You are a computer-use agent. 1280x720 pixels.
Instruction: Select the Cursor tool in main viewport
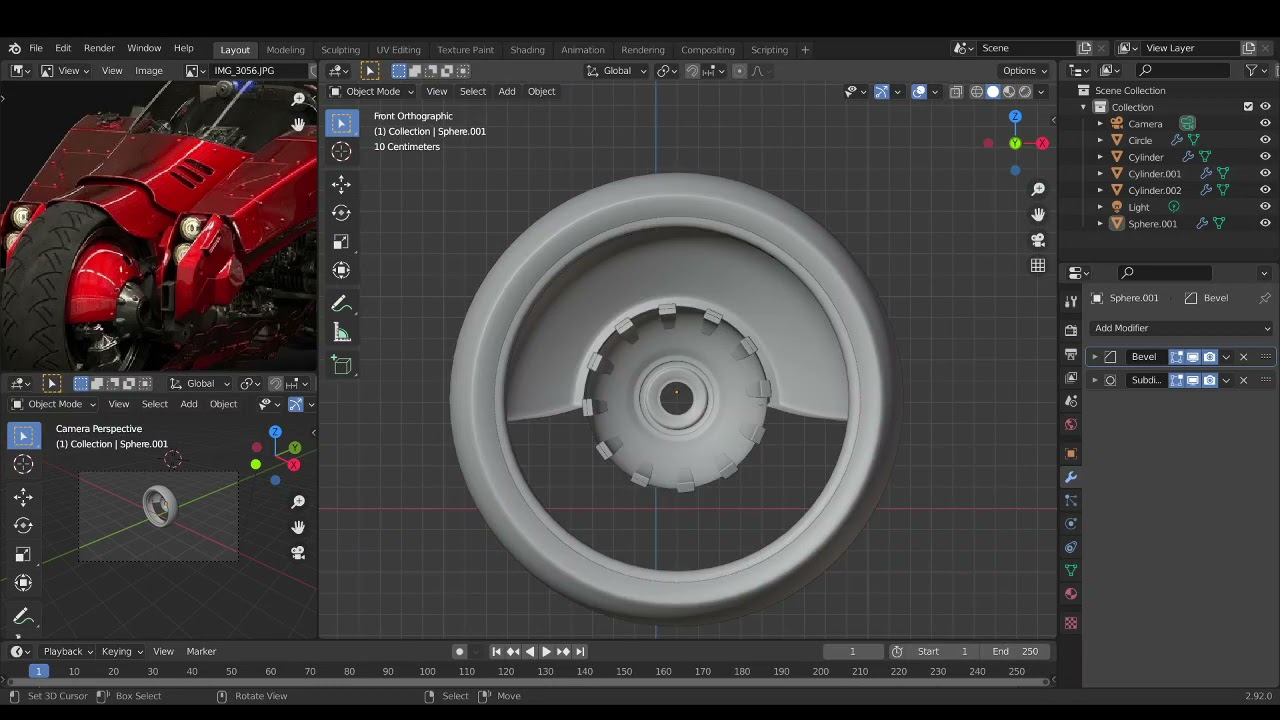(341, 152)
